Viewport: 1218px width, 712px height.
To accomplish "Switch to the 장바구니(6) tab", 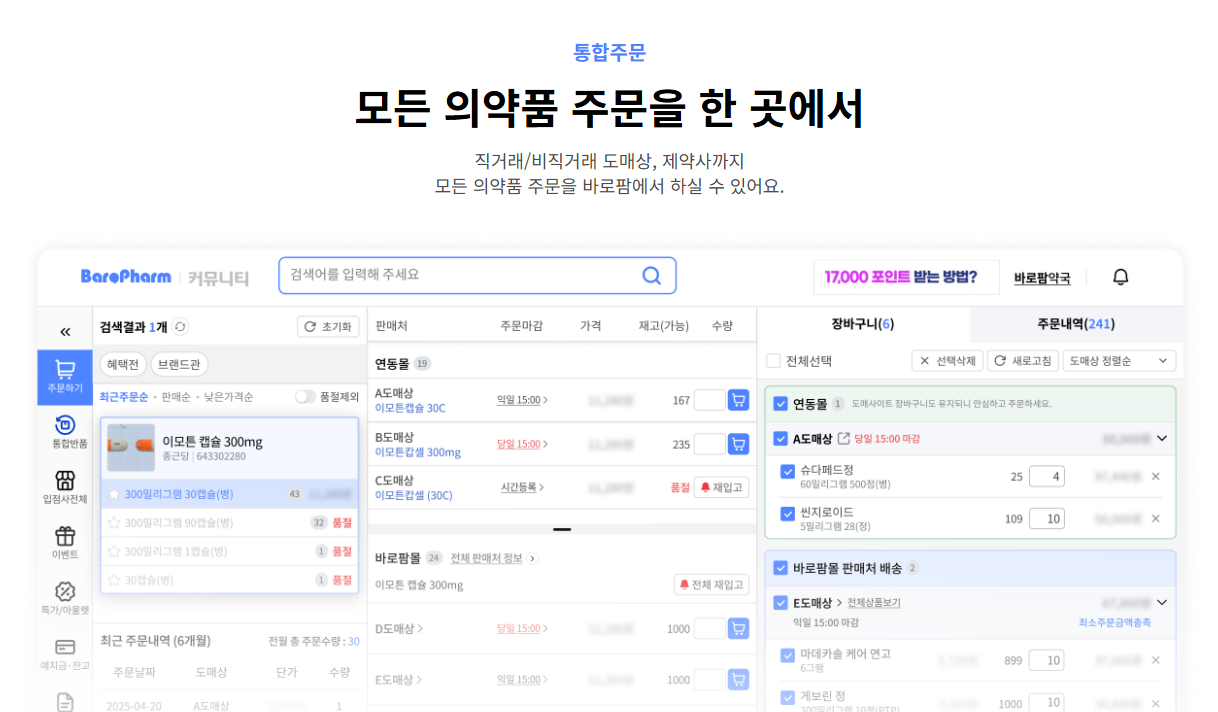I will [862, 324].
